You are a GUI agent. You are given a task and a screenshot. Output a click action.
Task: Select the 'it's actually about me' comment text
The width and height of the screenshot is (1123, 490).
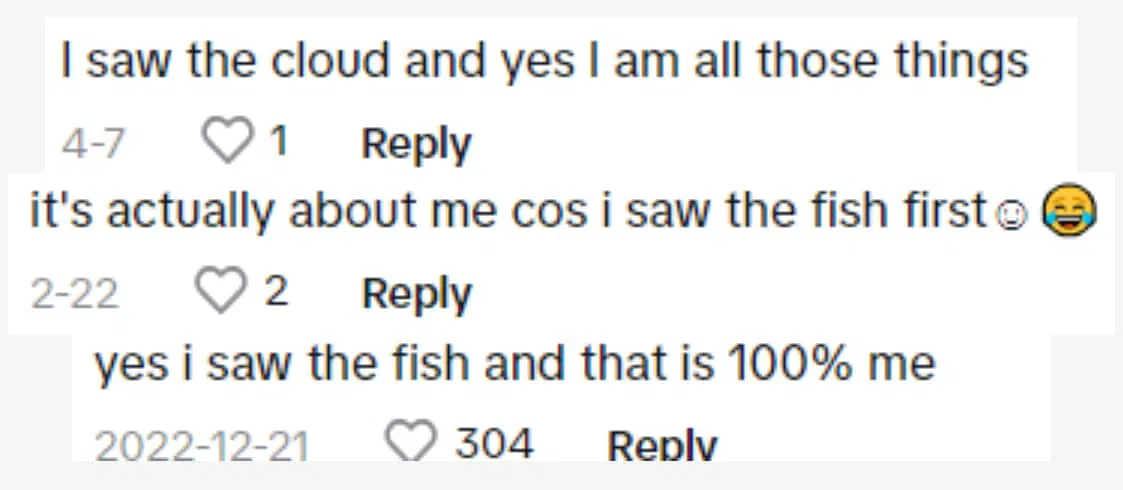[509, 212]
